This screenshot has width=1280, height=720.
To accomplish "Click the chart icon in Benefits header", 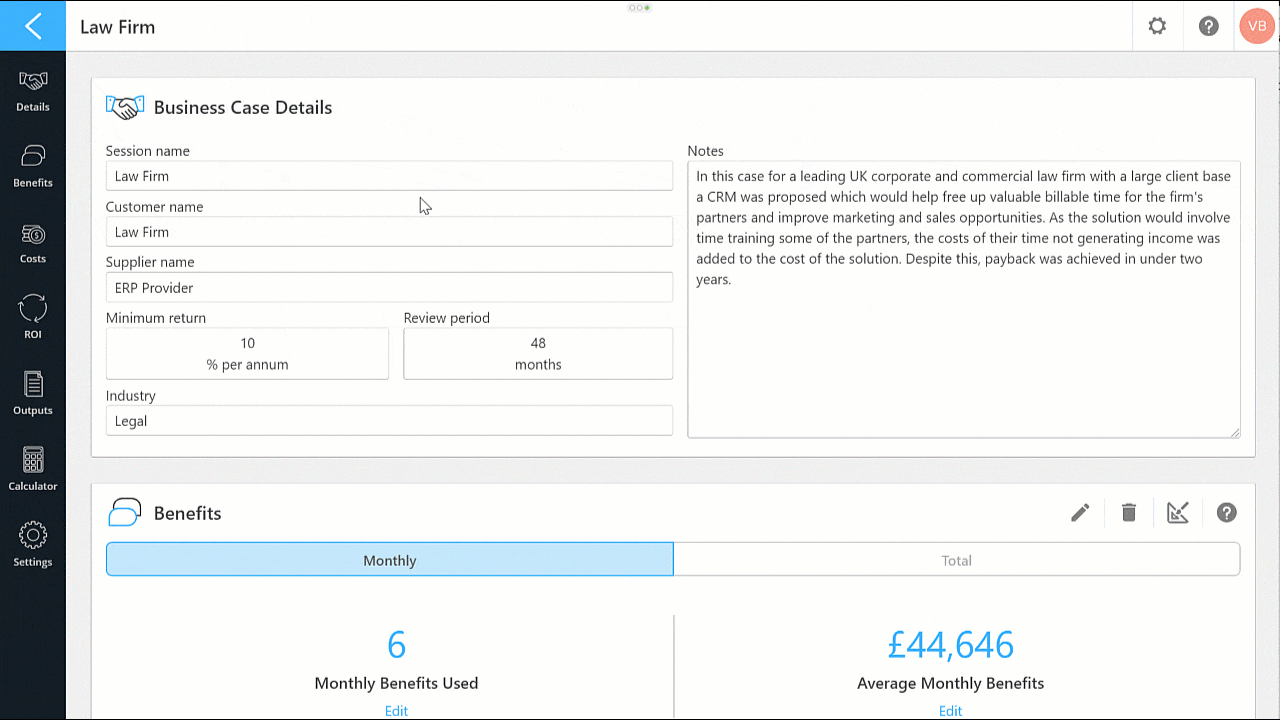I will point(1178,513).
